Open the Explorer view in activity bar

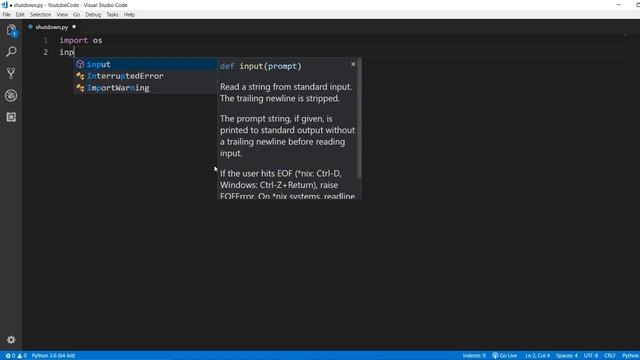point(11,30)
